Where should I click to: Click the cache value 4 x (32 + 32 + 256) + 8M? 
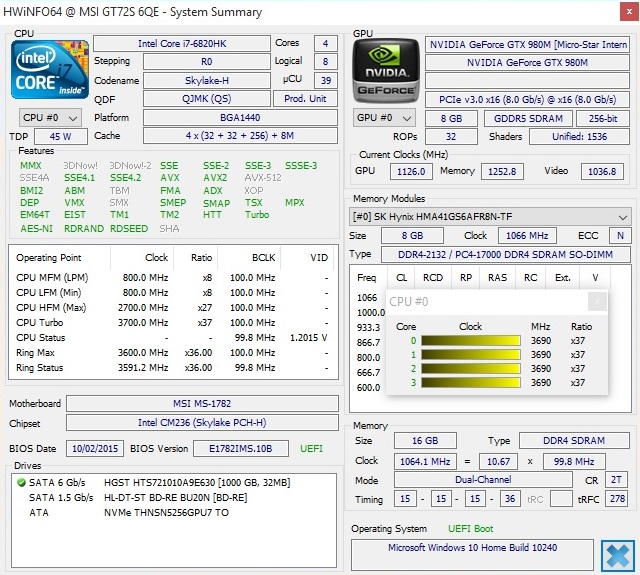point(240,135)
